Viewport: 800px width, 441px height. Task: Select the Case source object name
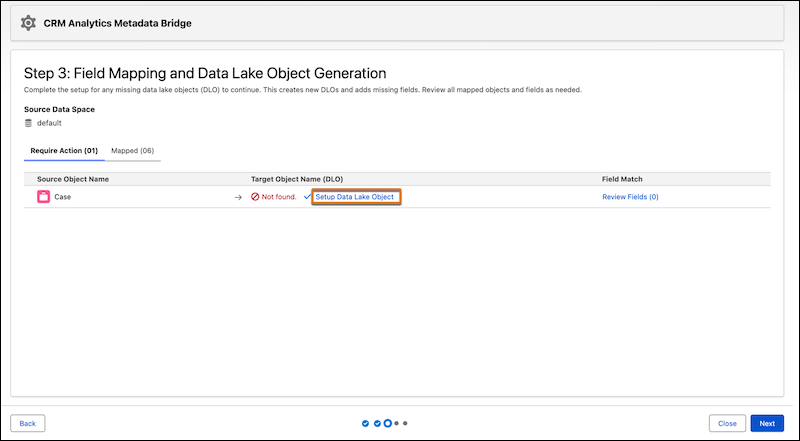pyautogui.click(x=63, y=197)
